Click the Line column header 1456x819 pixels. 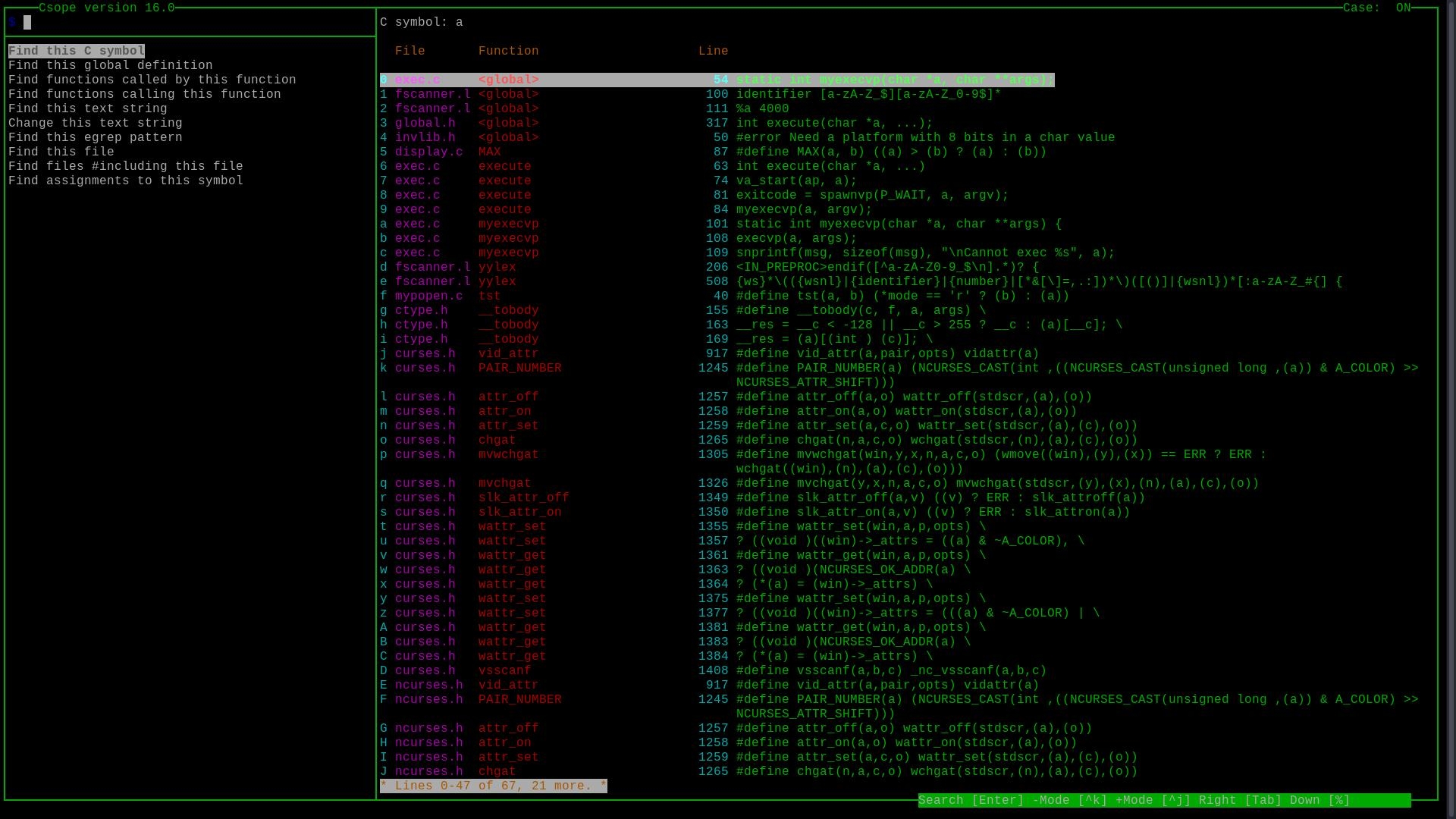coord(713,51)
